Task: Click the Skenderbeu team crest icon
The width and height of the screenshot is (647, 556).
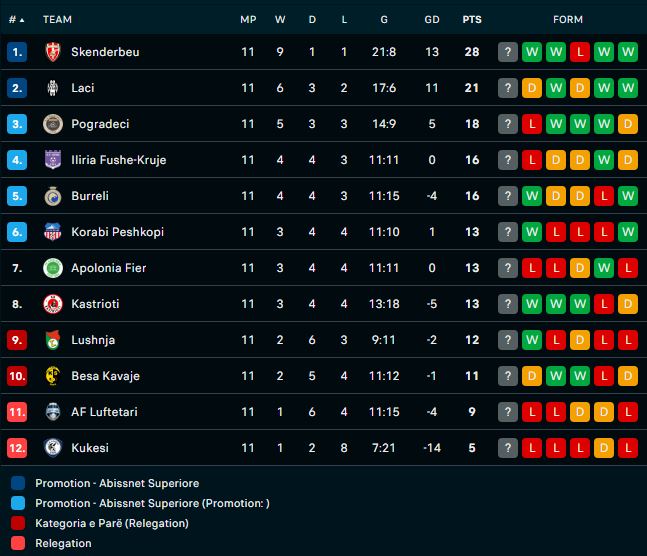Action: pos(53,52)
